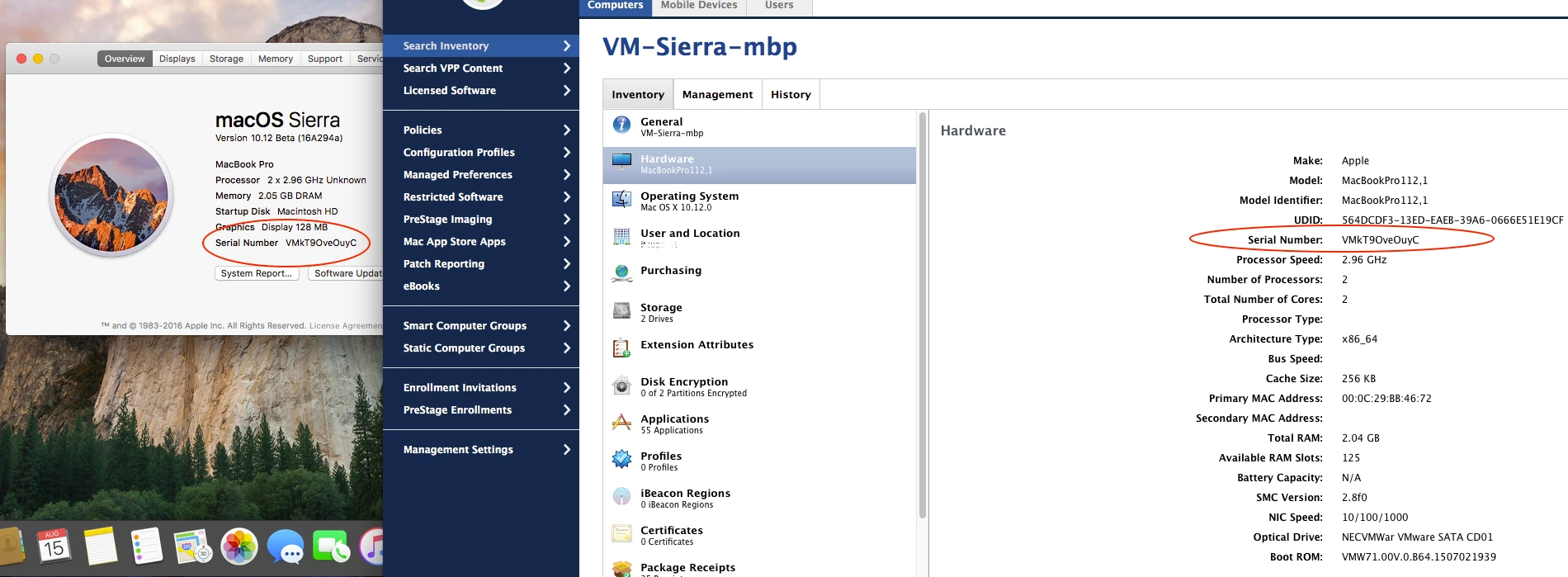Launch Photos from the Dock
Screen dimensions: 1568x577
(239, 546)
